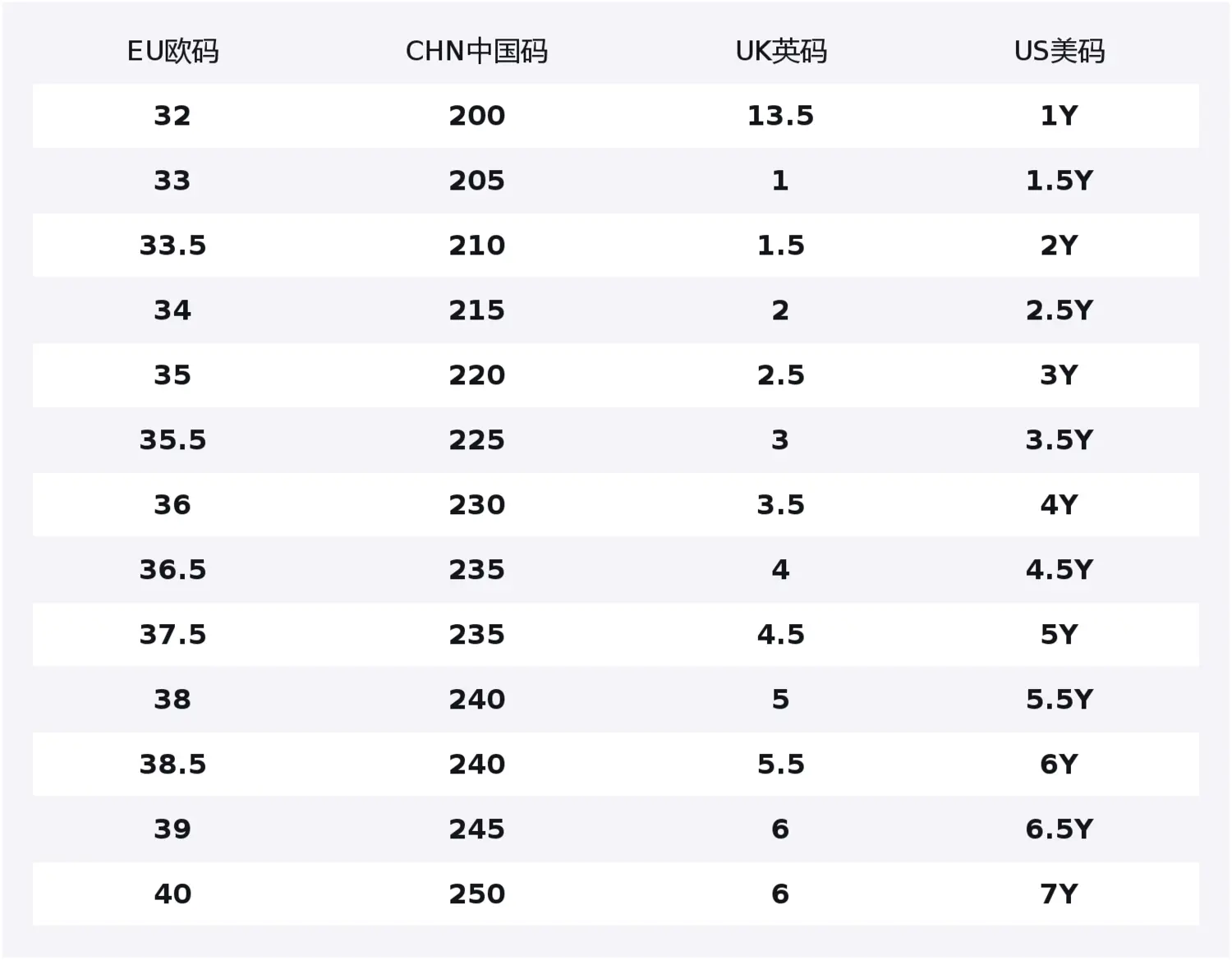Select US size 1.5Y cell
Viewport: 1232px width, 960px height.
pos(1059,181)
